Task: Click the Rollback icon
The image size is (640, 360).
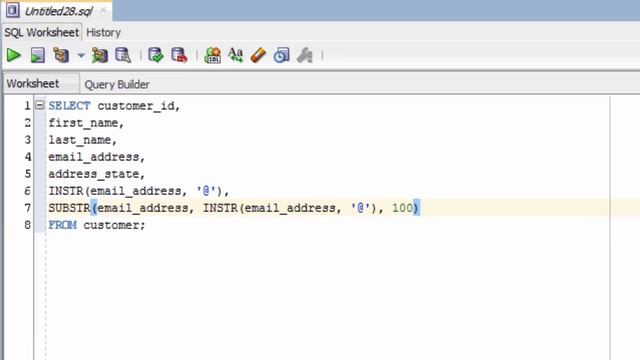Action: (179, 55)
